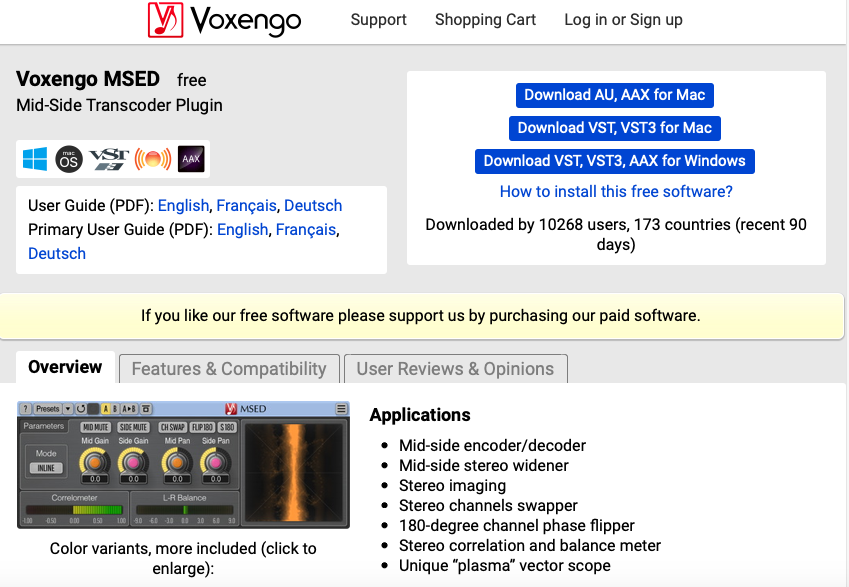Click the macOS compatibility icon
The image size is (849, 587).
tap(68, 158)
